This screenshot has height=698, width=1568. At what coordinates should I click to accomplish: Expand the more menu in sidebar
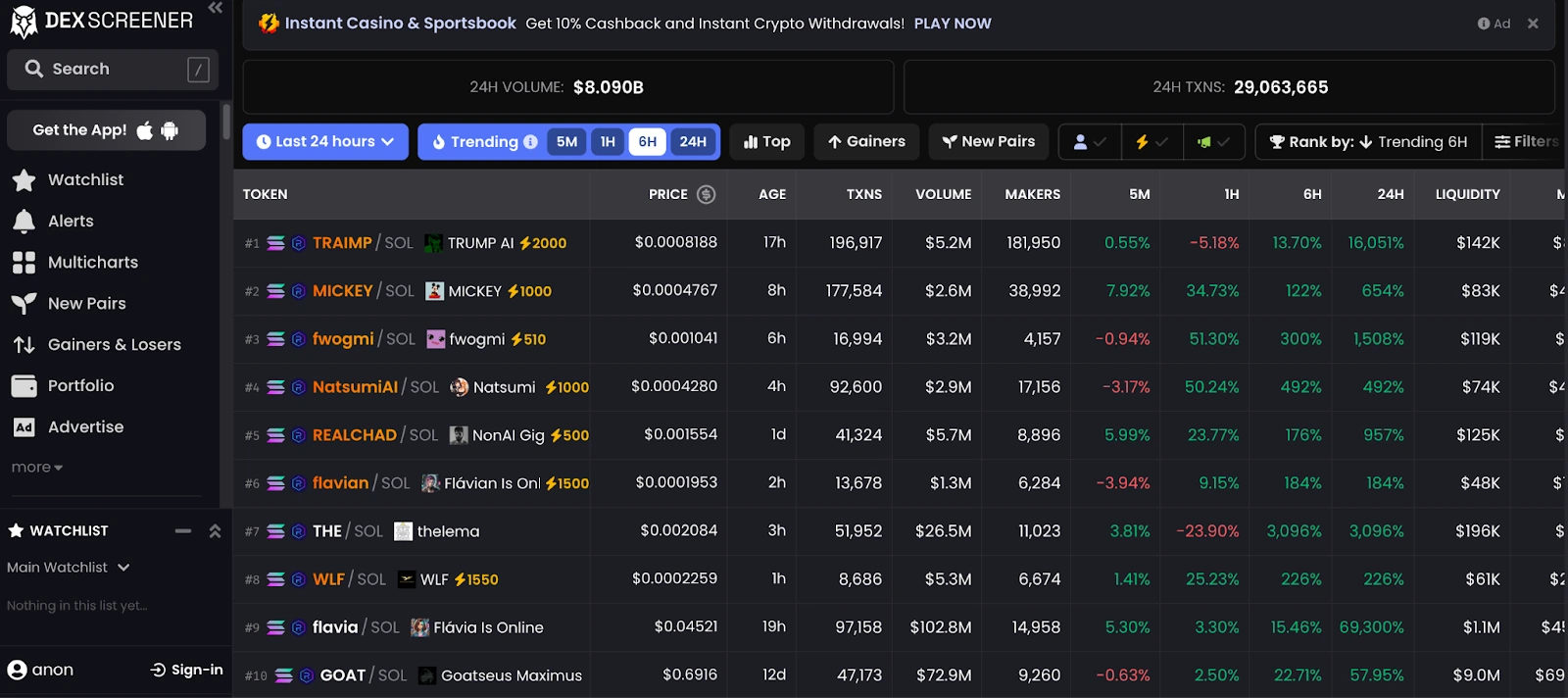pyautogui.click(x=37, y=468)
